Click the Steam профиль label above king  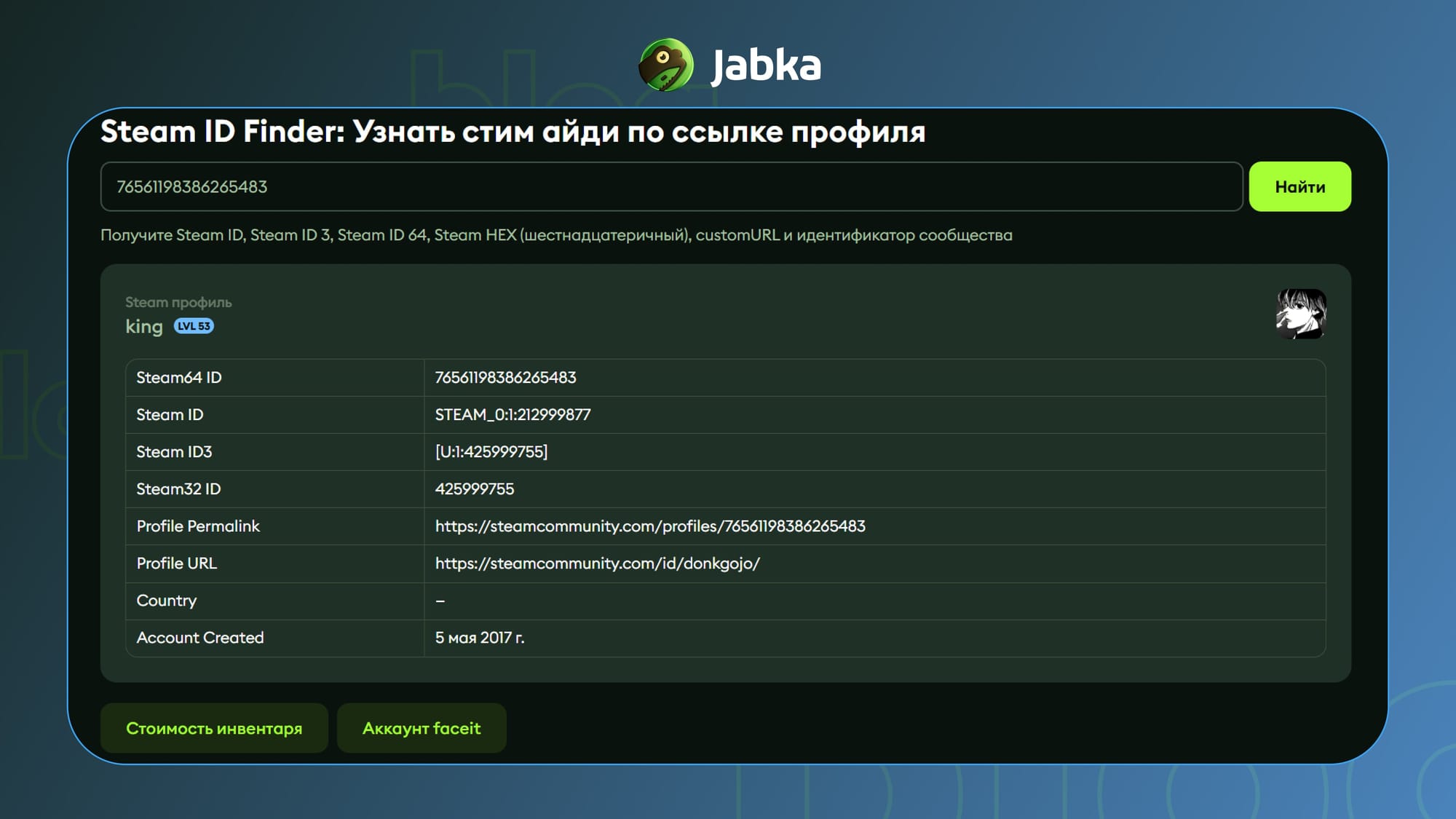point(178,302)
